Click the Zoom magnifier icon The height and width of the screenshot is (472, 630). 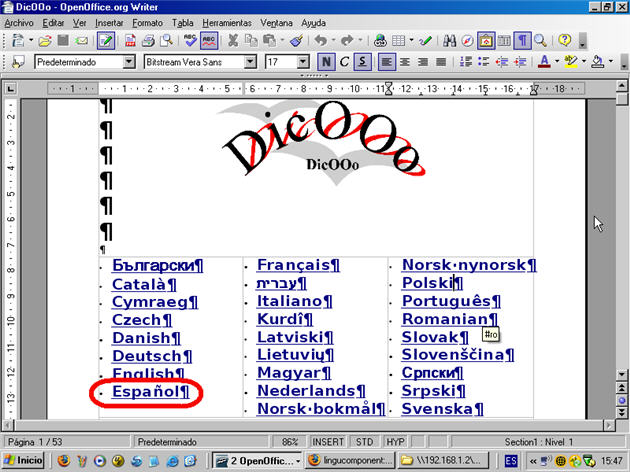(x=540, y=41)
